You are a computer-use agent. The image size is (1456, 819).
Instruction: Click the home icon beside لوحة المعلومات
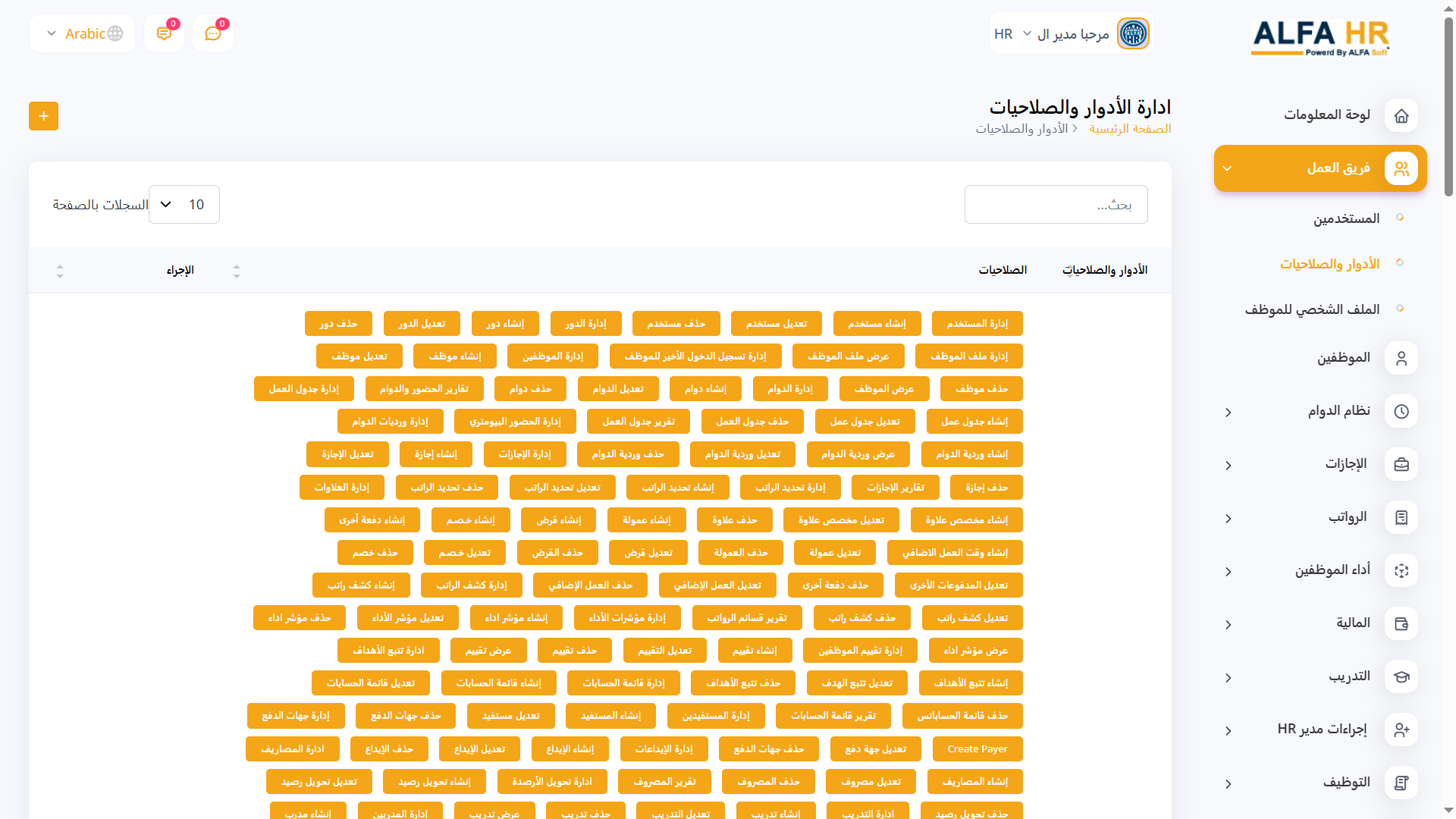coord(1401,115)
